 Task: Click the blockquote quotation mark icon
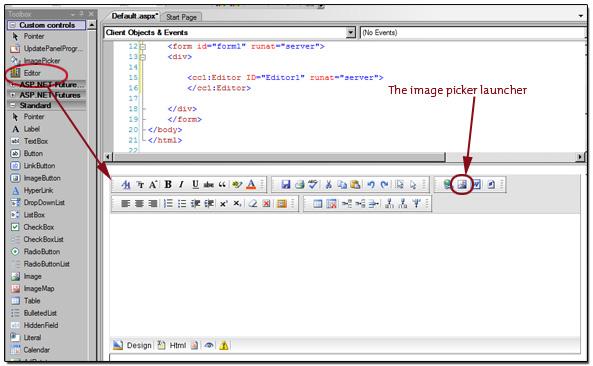click(222, 185)
